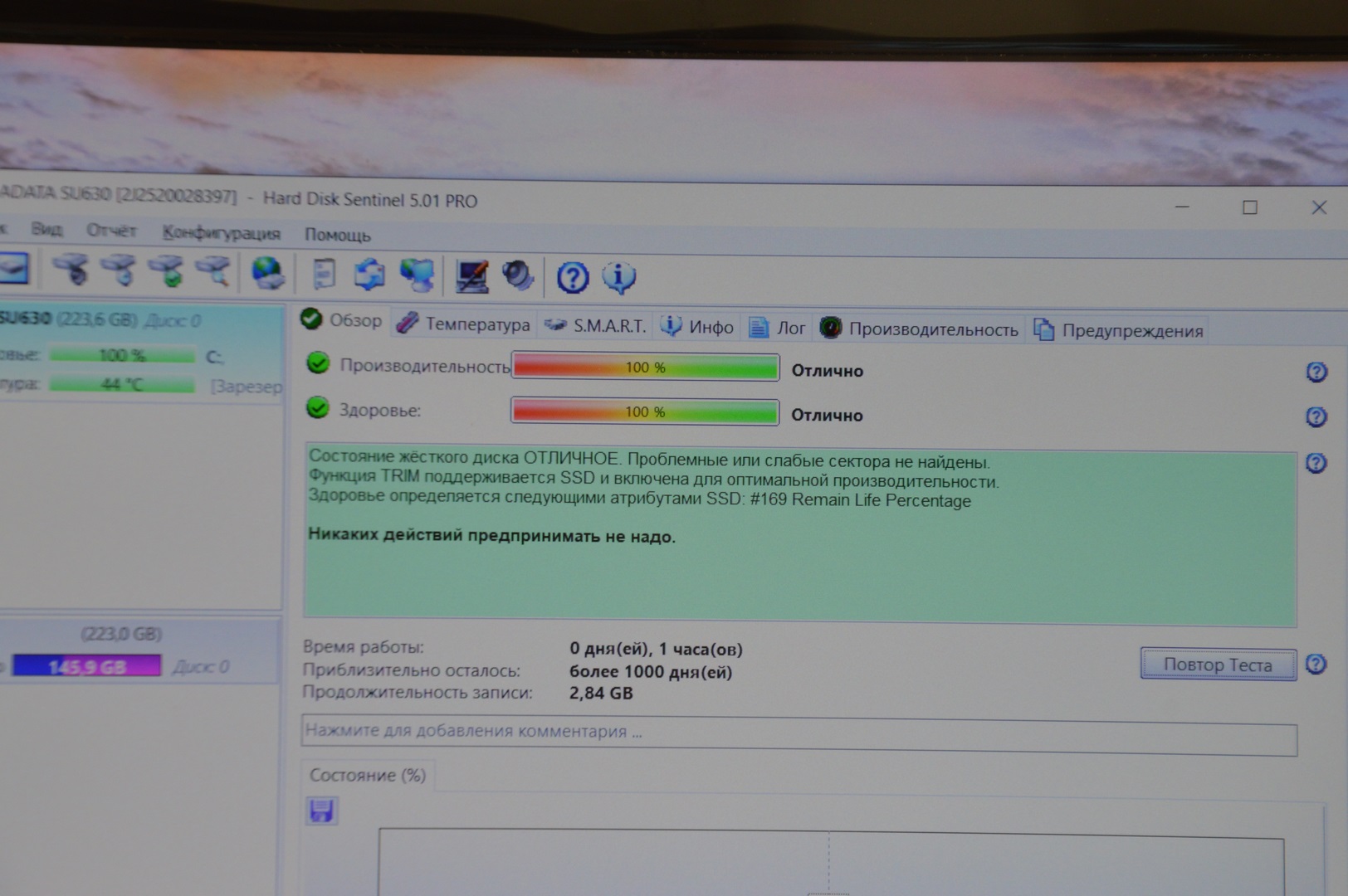Click the disk with green checkmark icon

(168, 271)
